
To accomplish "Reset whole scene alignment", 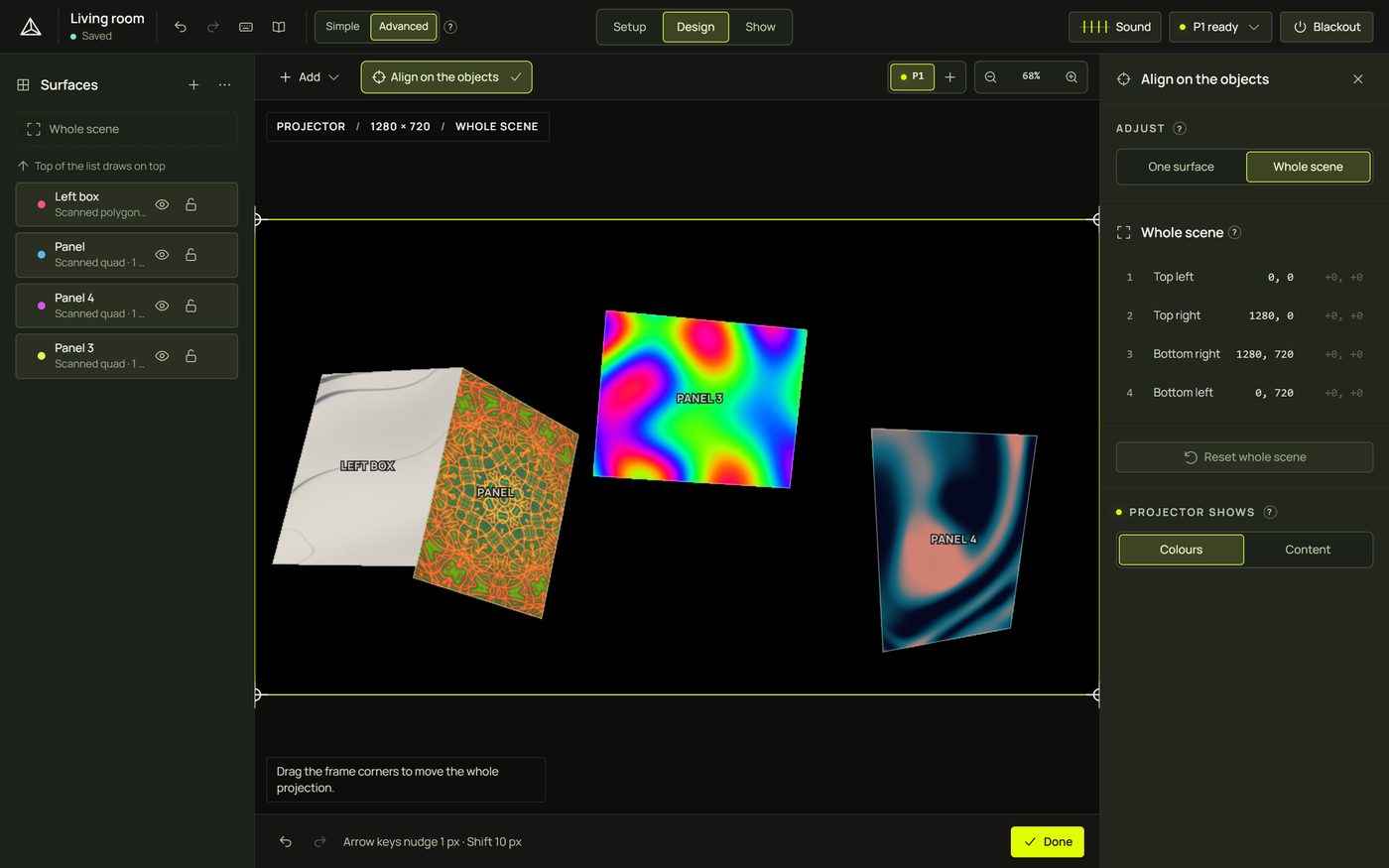I will (x=1244, y=457).
